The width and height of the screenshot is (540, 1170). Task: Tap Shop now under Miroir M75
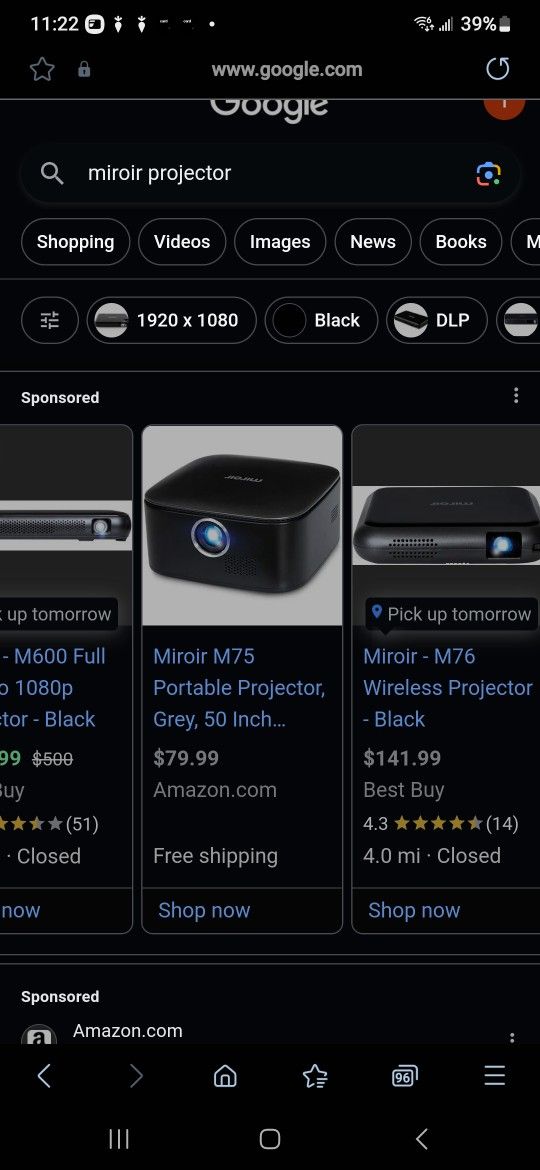[204, 910]
